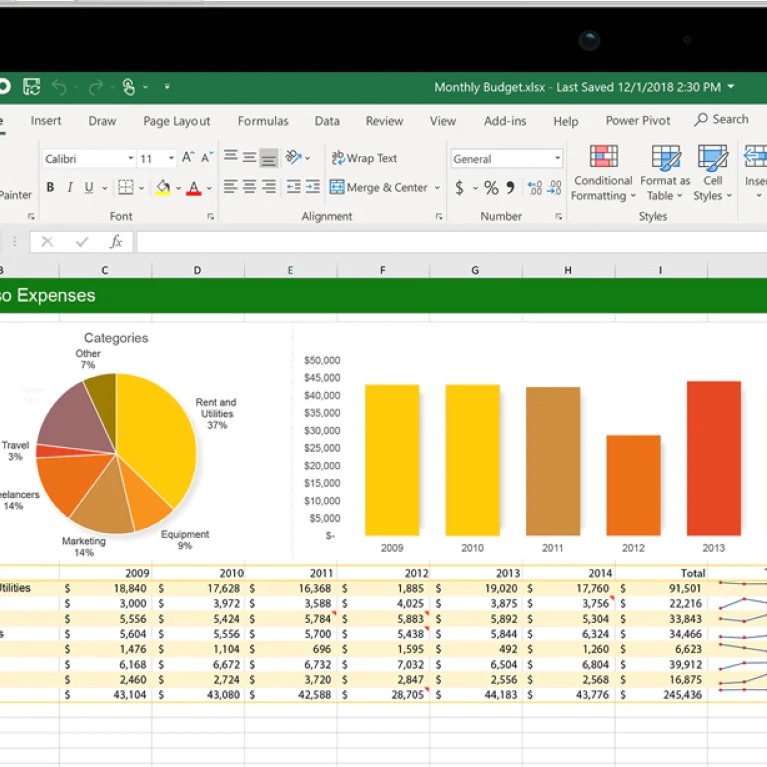Apply the yellow fill color swatch
The width and height of the screenshot is (767, 767).
click(x=163, y=188)
